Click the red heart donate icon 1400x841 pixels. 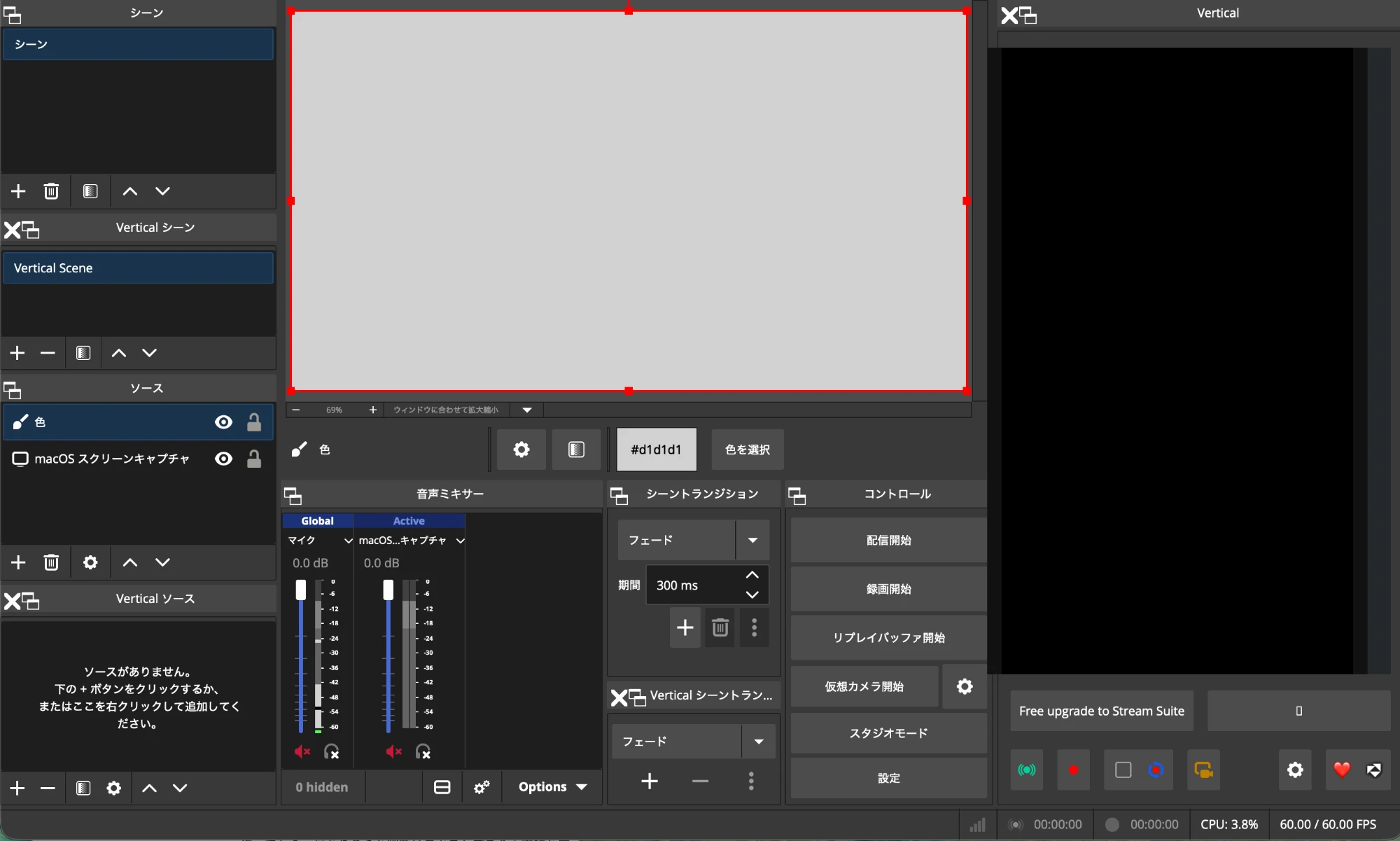pos(1342,770)
